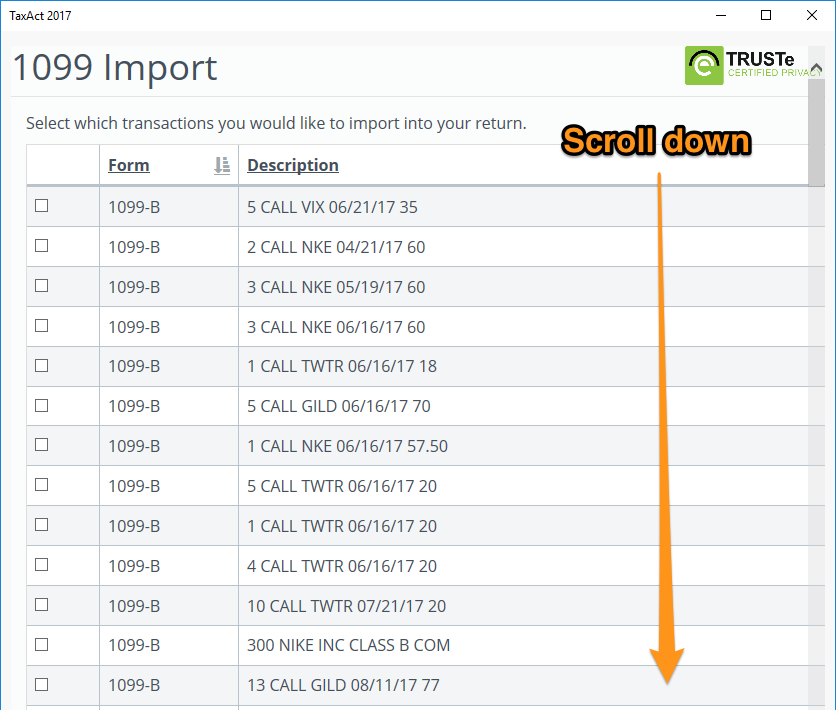Select the 5 CALL GILD 06/16/17 70 checkbox
The image size is (836, 710).
point(42,406)
